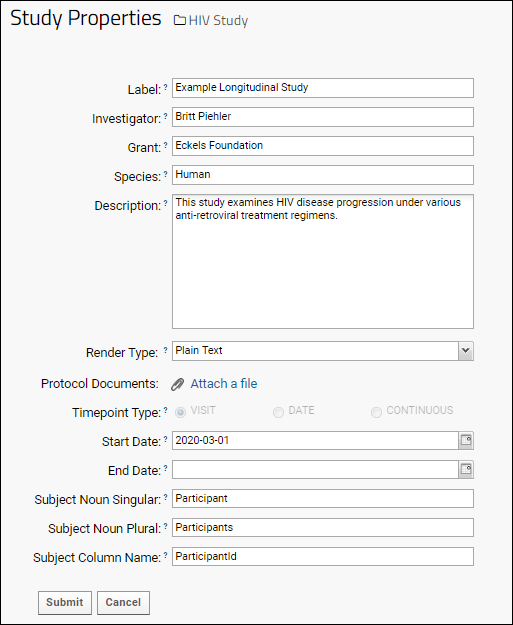Image resolution: width=513 pixels, height=625 pixels.
Task: Submit the study properties form
Action: coord(65,602)
